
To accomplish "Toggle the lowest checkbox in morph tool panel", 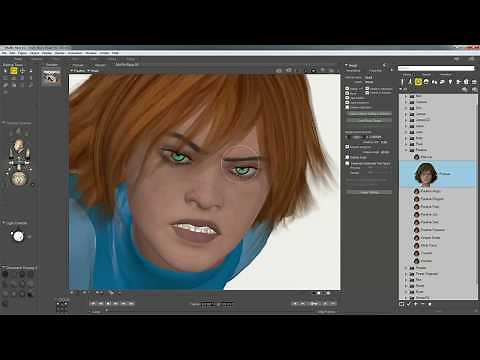I will pyautogui.click(x=347, y=164).
